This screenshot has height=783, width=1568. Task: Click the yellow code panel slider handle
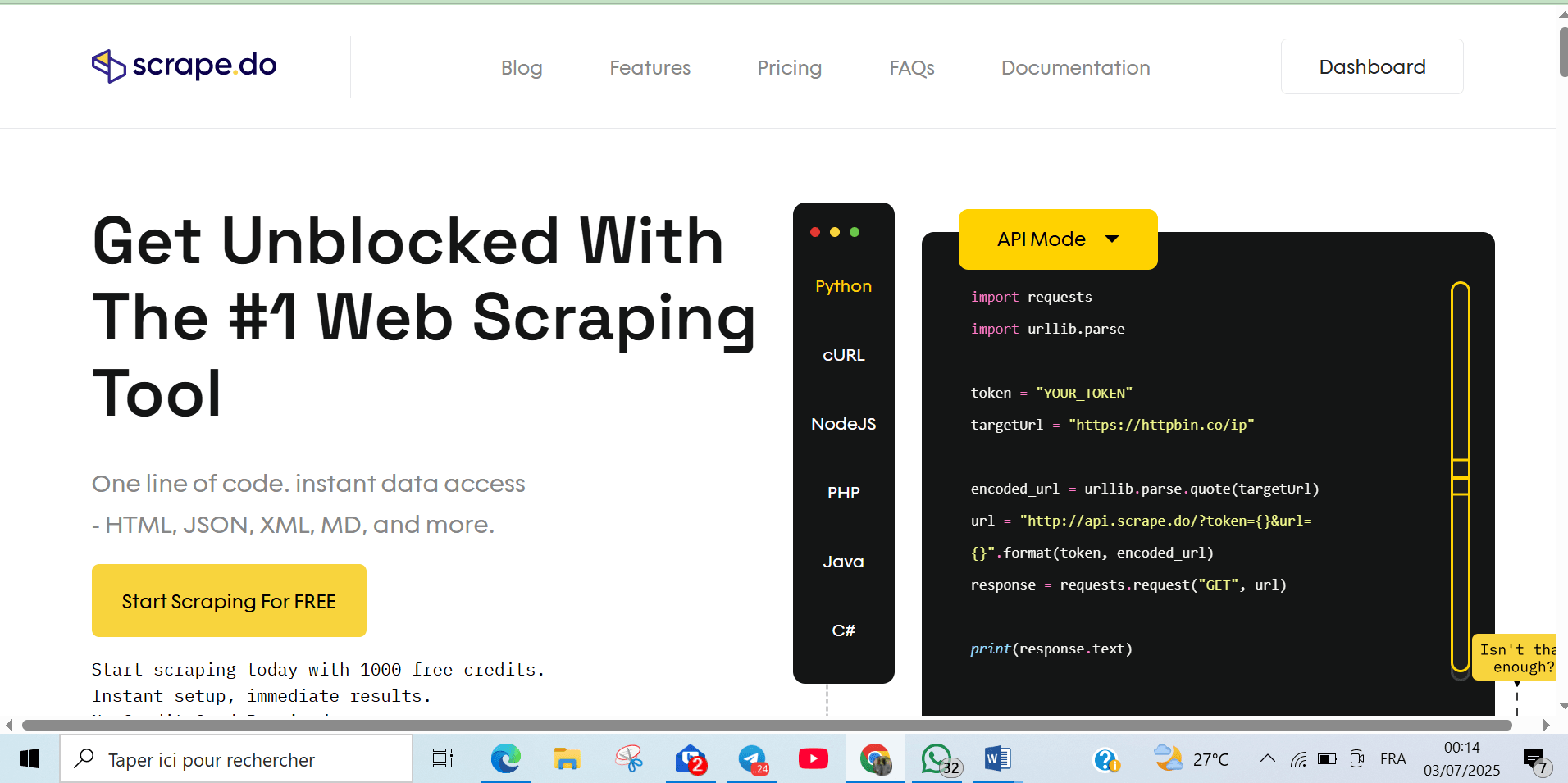pyautogui.click(x=1460, y=477)
